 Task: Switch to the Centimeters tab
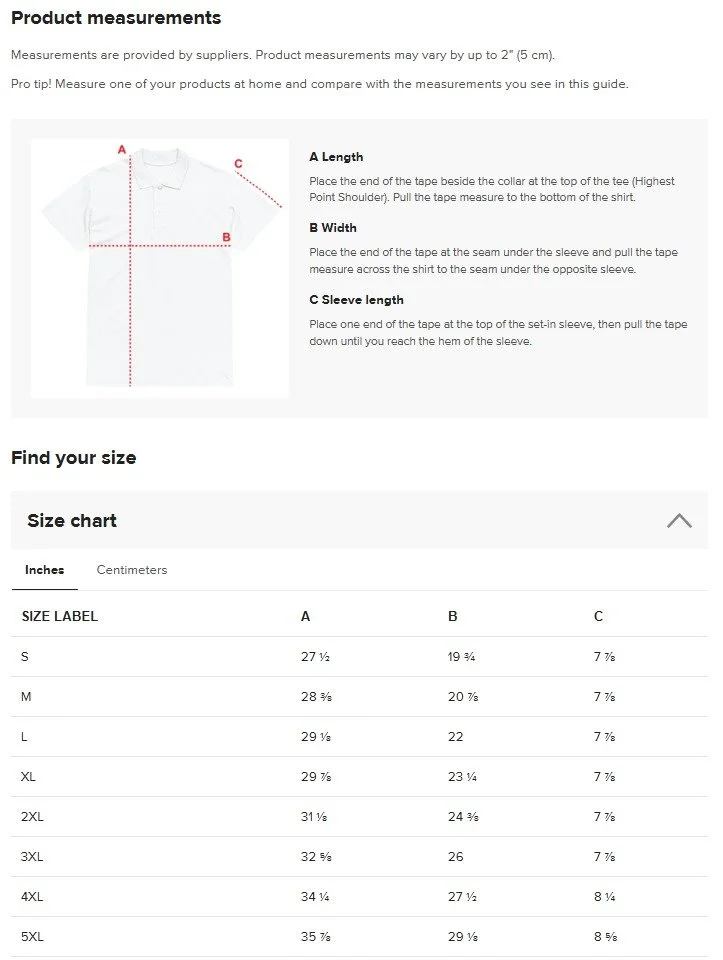tap(132, 570)
